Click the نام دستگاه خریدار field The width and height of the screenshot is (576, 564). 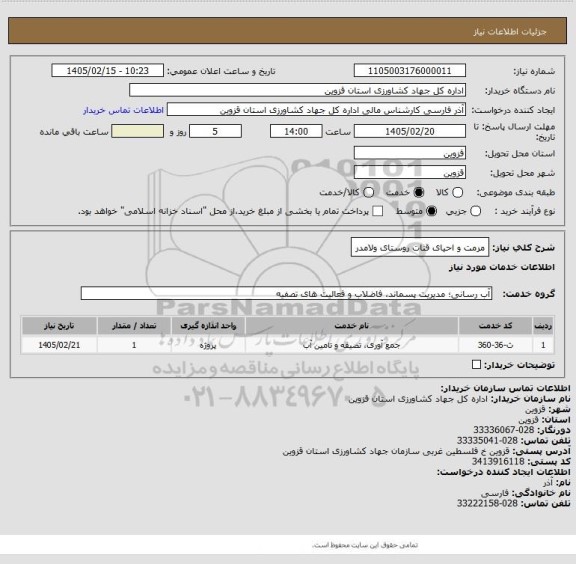point(298,90)
